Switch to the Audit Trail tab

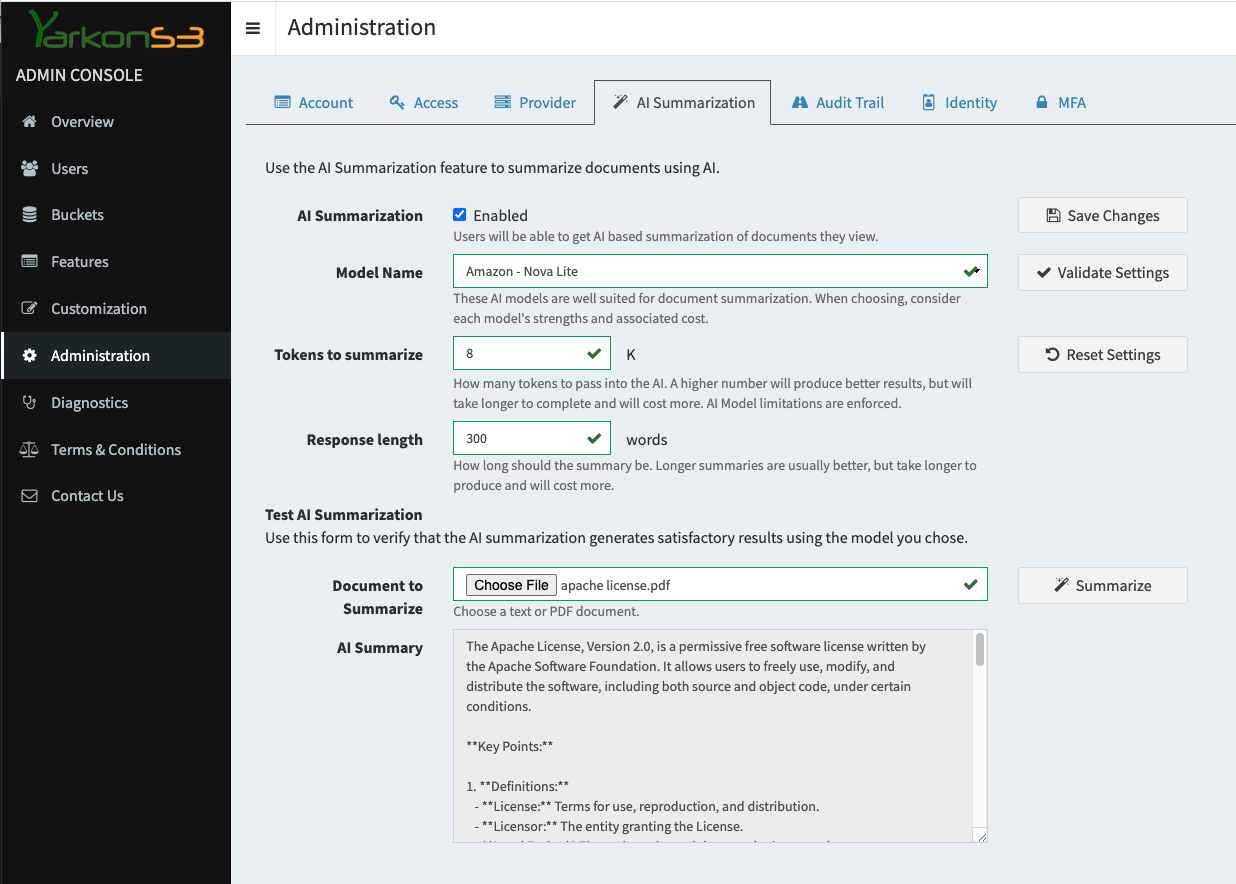point(838,103)
